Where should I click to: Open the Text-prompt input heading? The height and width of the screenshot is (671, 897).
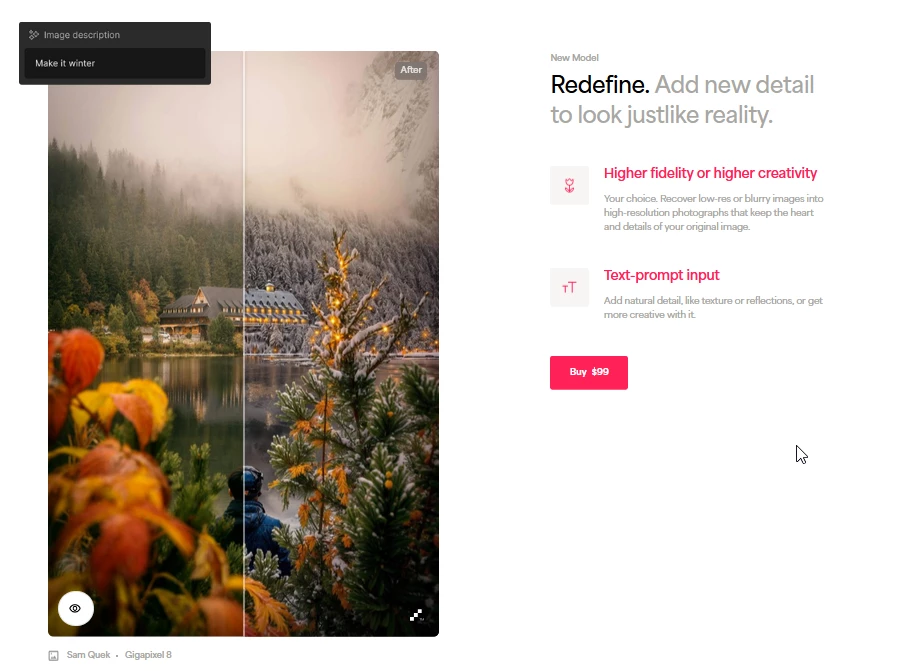click(661, 275)
